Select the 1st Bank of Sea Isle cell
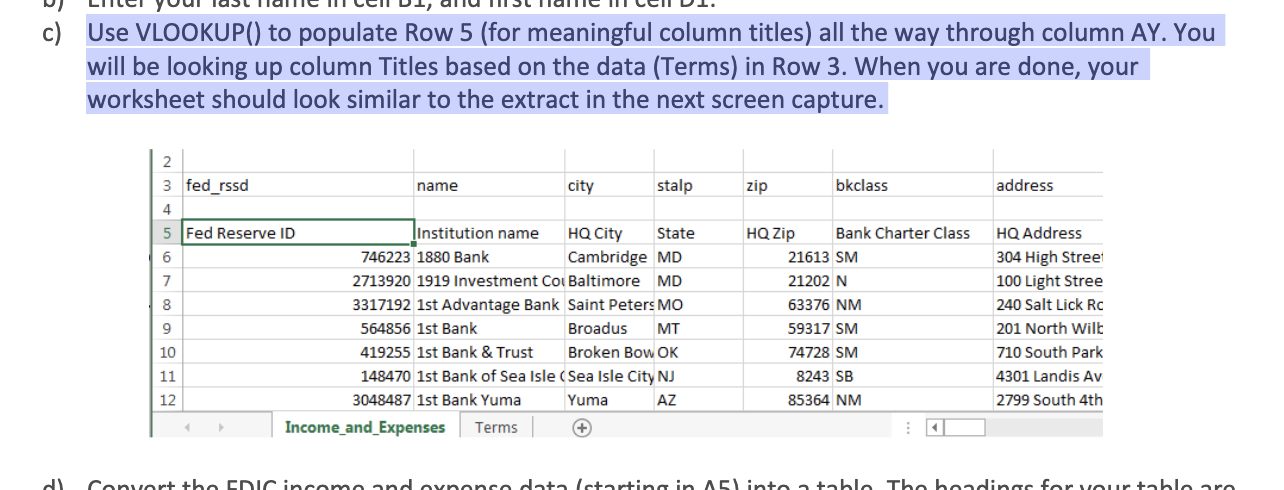The image size is (1284, 490). tap(489, 376)
